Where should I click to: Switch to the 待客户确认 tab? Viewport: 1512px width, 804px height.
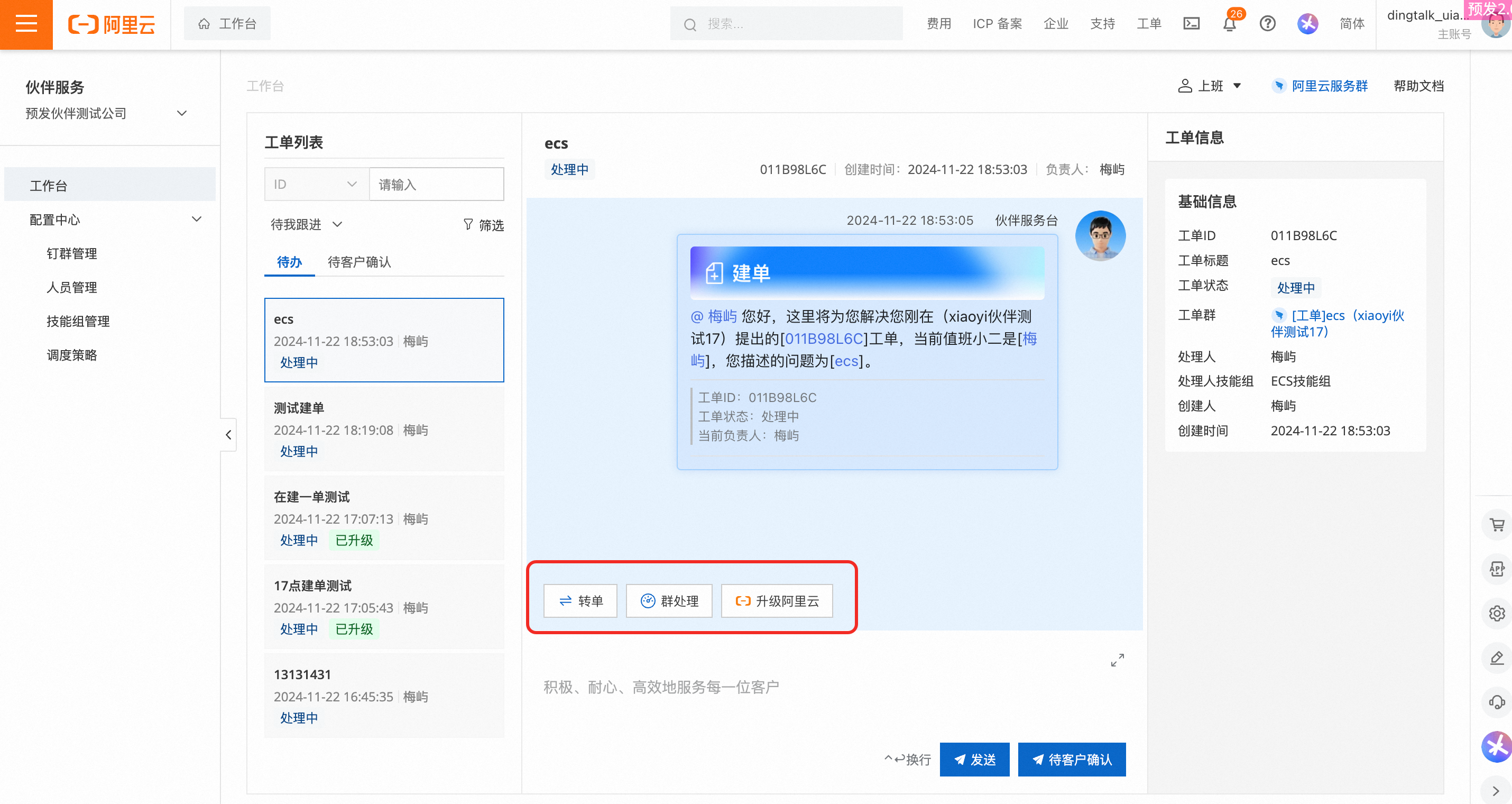tap(359, 262)
